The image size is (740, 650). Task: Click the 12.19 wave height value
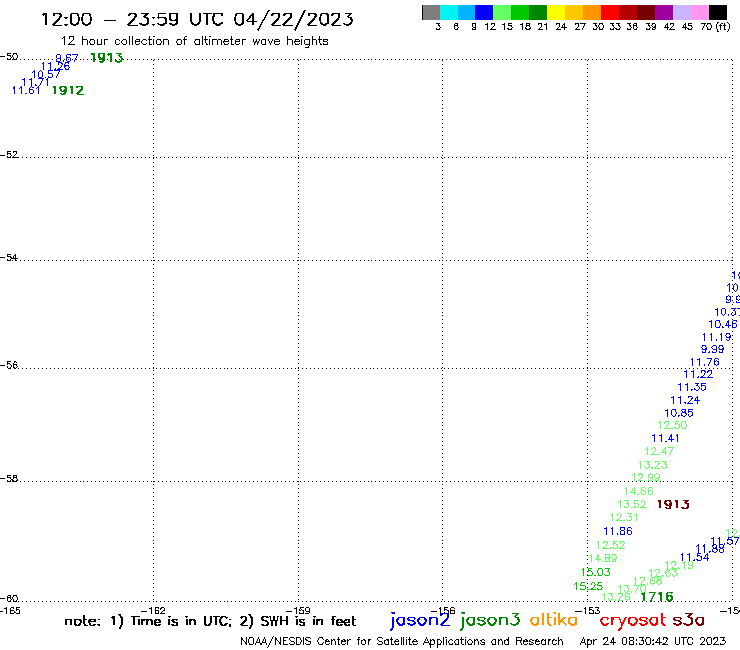[679, 566]
